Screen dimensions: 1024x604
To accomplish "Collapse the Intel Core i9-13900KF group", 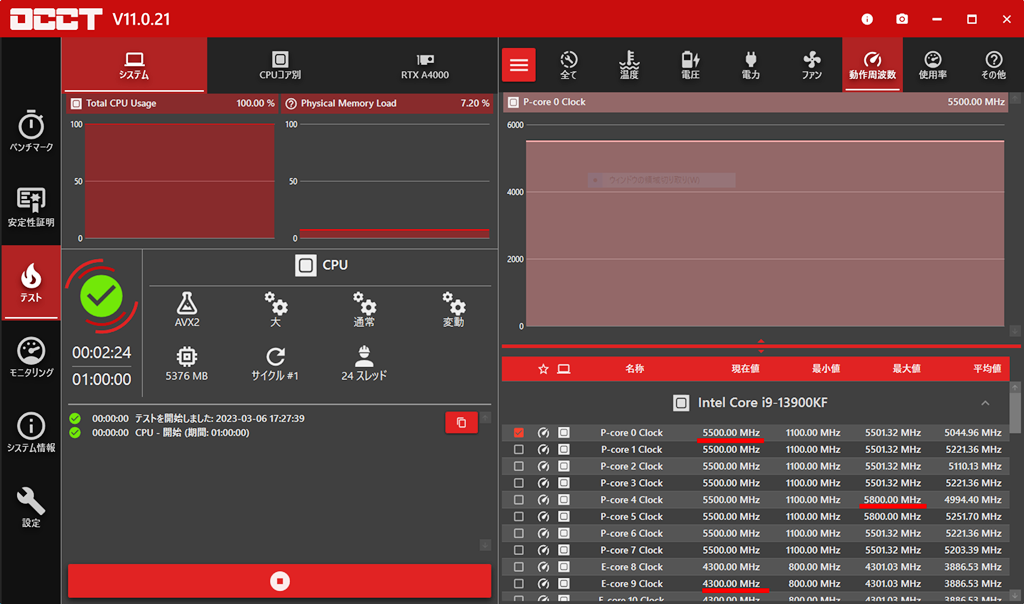I will pyautogui.click(x=985, y=403).
